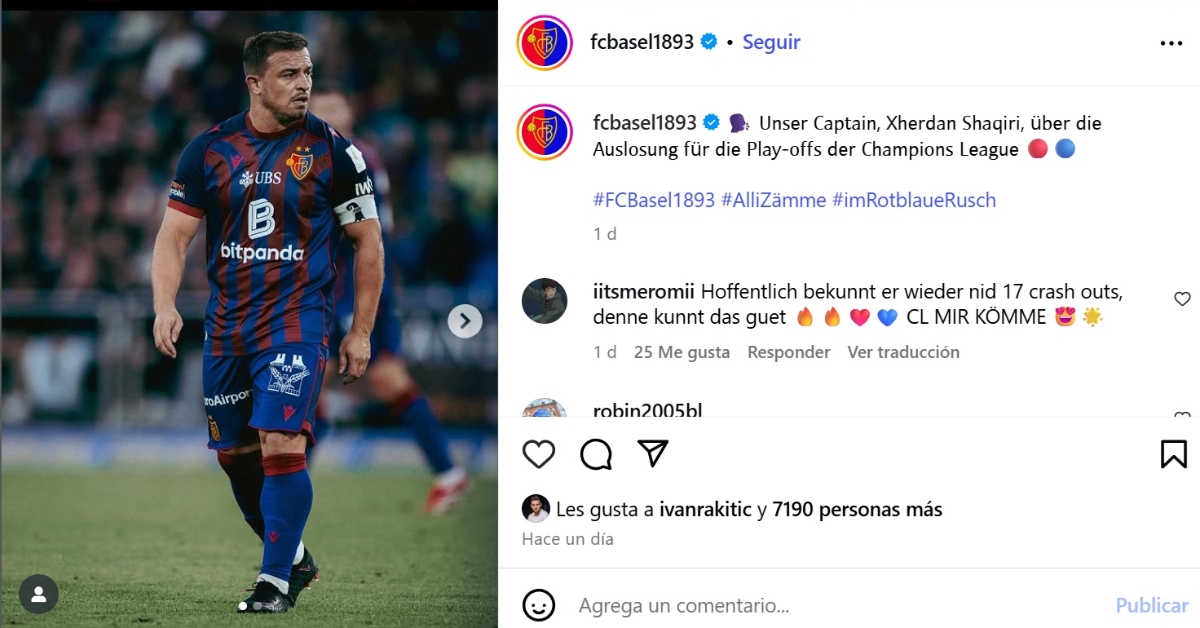Like the post with the heart icon

[x=539, y=454]
